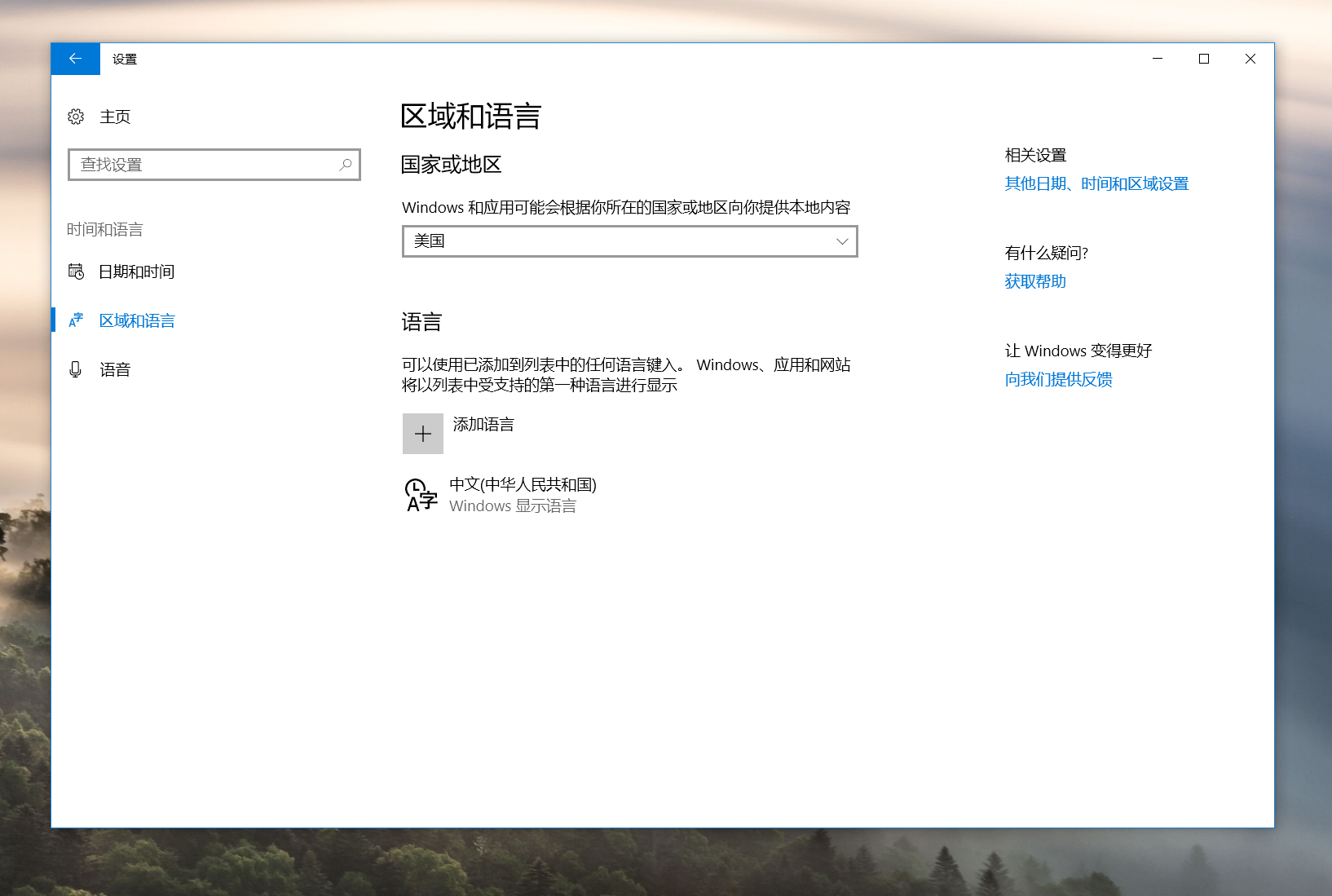This screenshot has height=896, width=1332.
Task: Click the 有什么疑问? heading
Action: coord(1047,253)
